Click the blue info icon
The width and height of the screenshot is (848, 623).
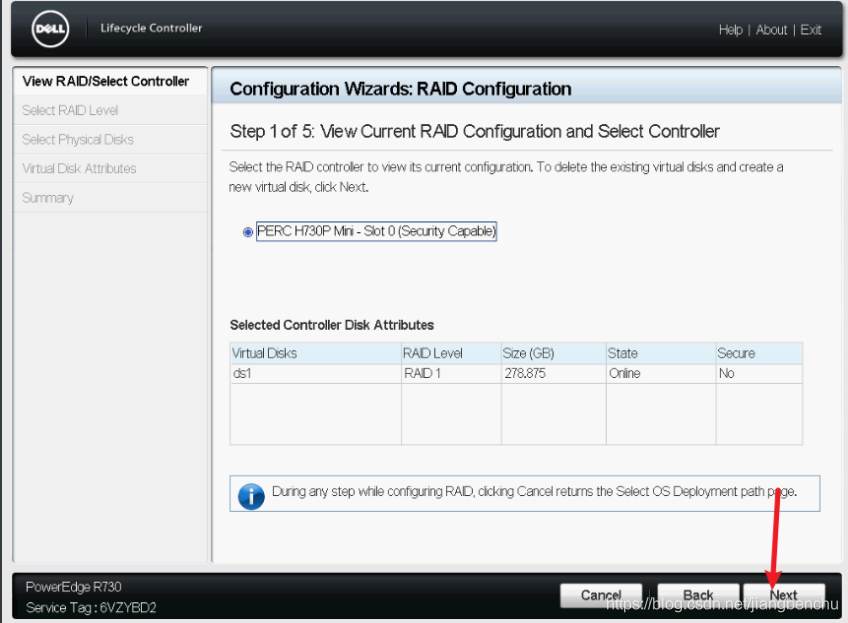251,495
